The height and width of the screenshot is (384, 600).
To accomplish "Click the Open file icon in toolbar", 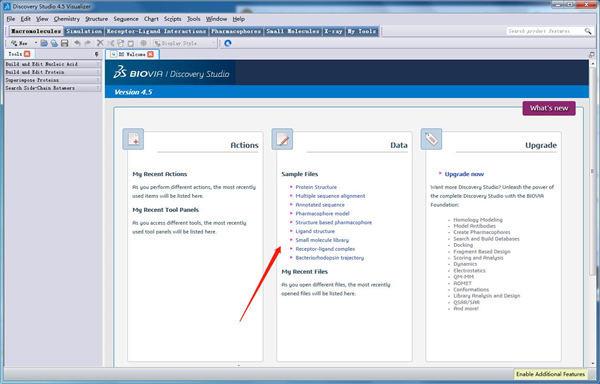I will [44, 44].
